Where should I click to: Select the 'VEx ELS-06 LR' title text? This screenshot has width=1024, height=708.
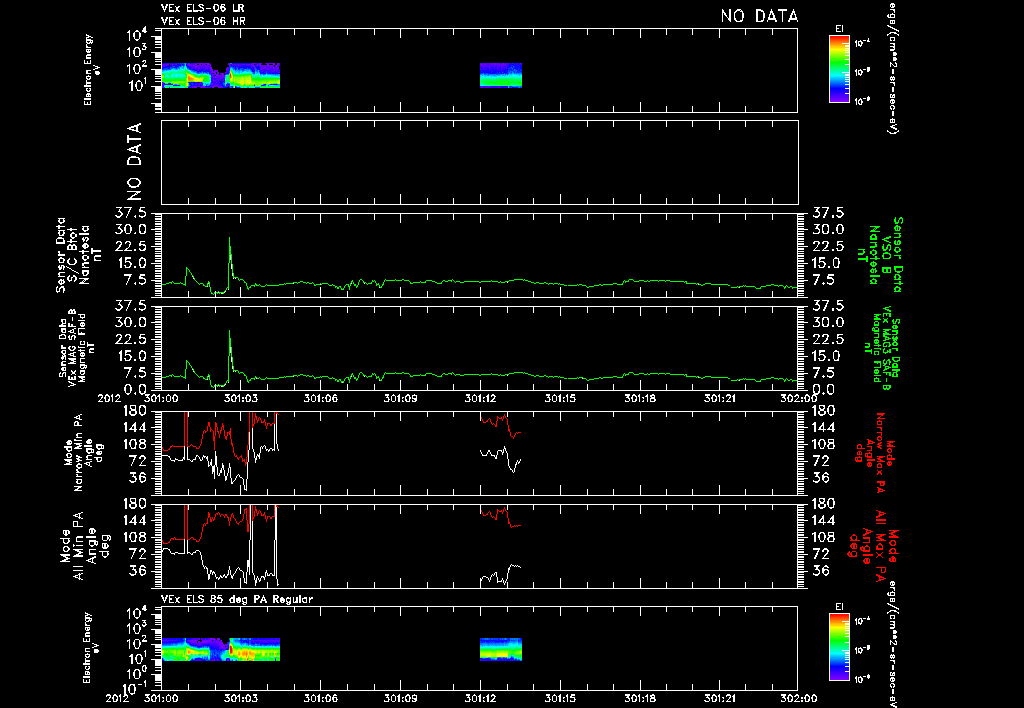[203, 8]
